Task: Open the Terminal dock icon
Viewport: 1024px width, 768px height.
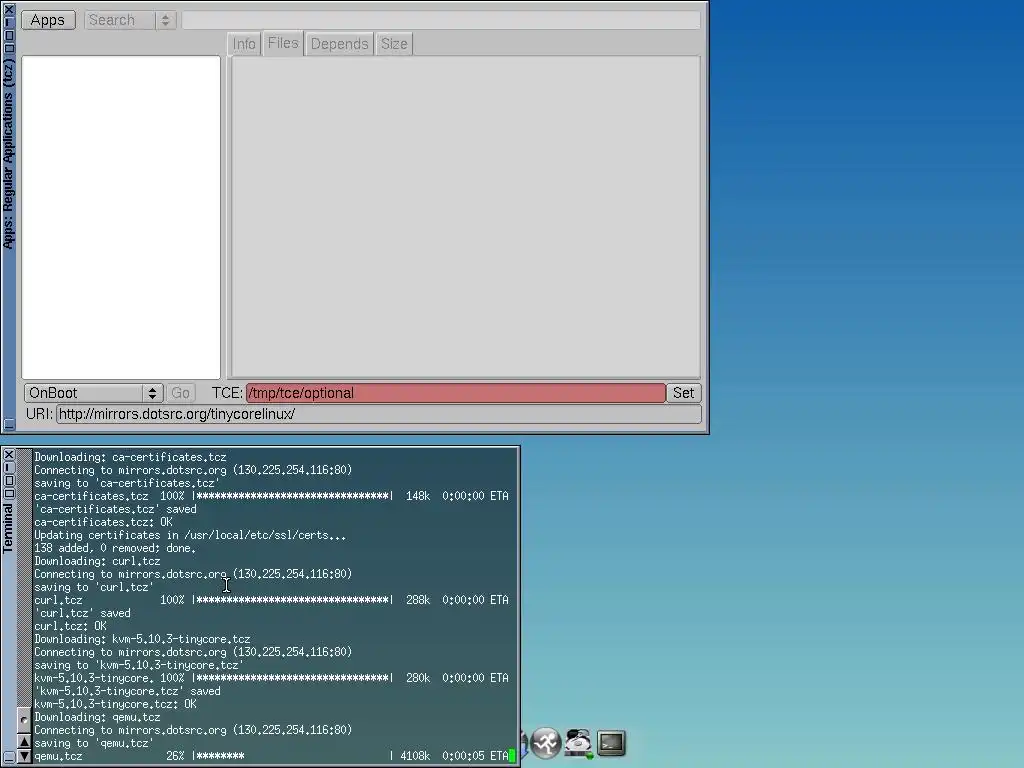Action: pos(611,743)
